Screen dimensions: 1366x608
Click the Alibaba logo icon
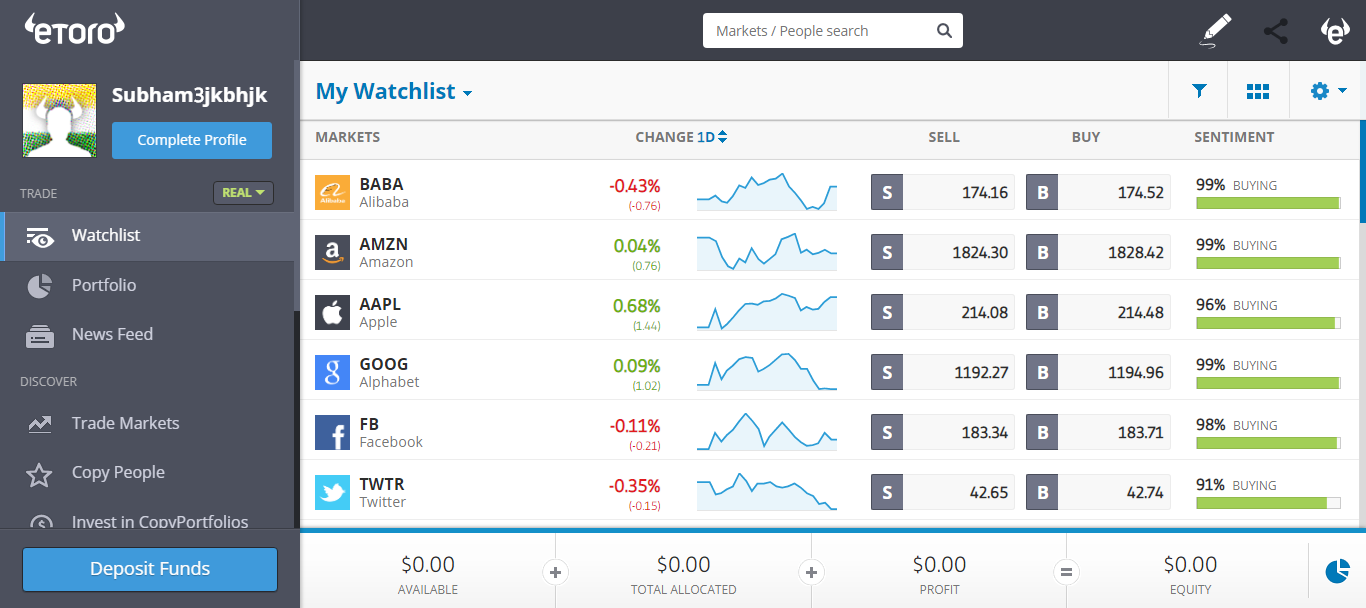pyautogui.click(x=332, y=192)
